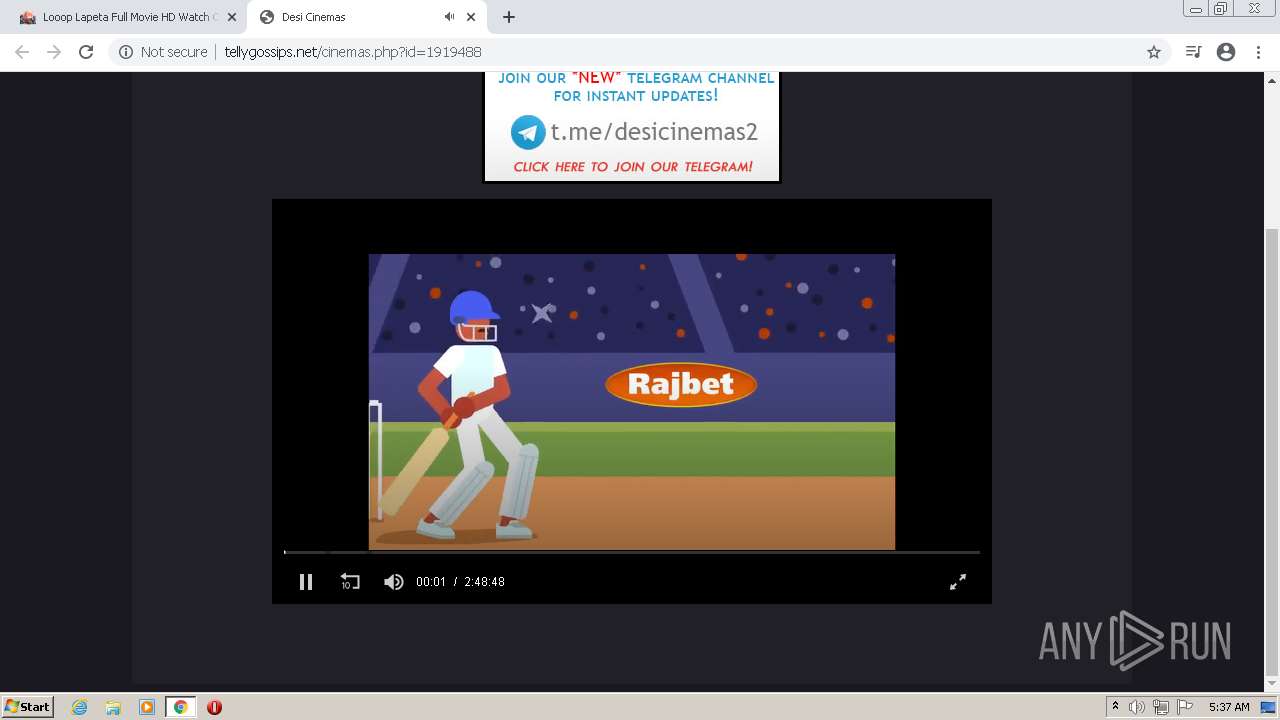Mute the Desi Cinemas tab audio icon
The image size is (1280, 720).
pos(449,17)
